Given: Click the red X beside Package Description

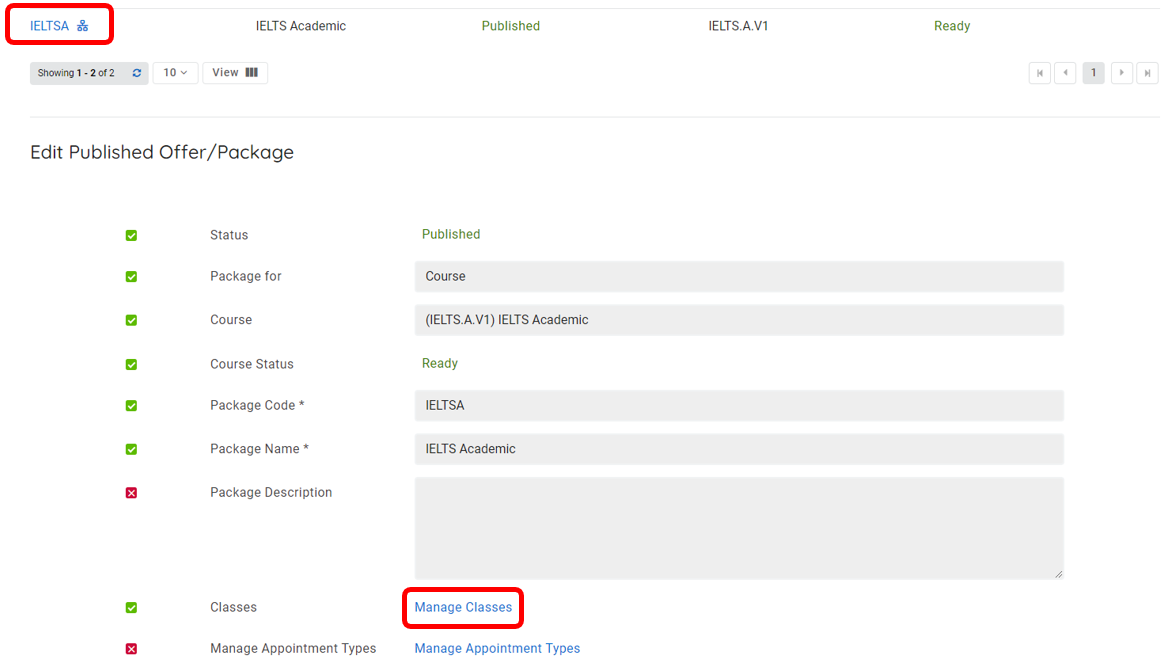Looking at the screenshot, I should pos(131,493).
